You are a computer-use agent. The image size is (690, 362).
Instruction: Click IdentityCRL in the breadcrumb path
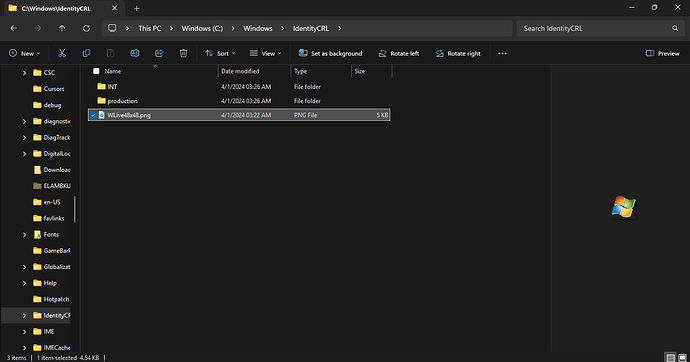(311, 28)
